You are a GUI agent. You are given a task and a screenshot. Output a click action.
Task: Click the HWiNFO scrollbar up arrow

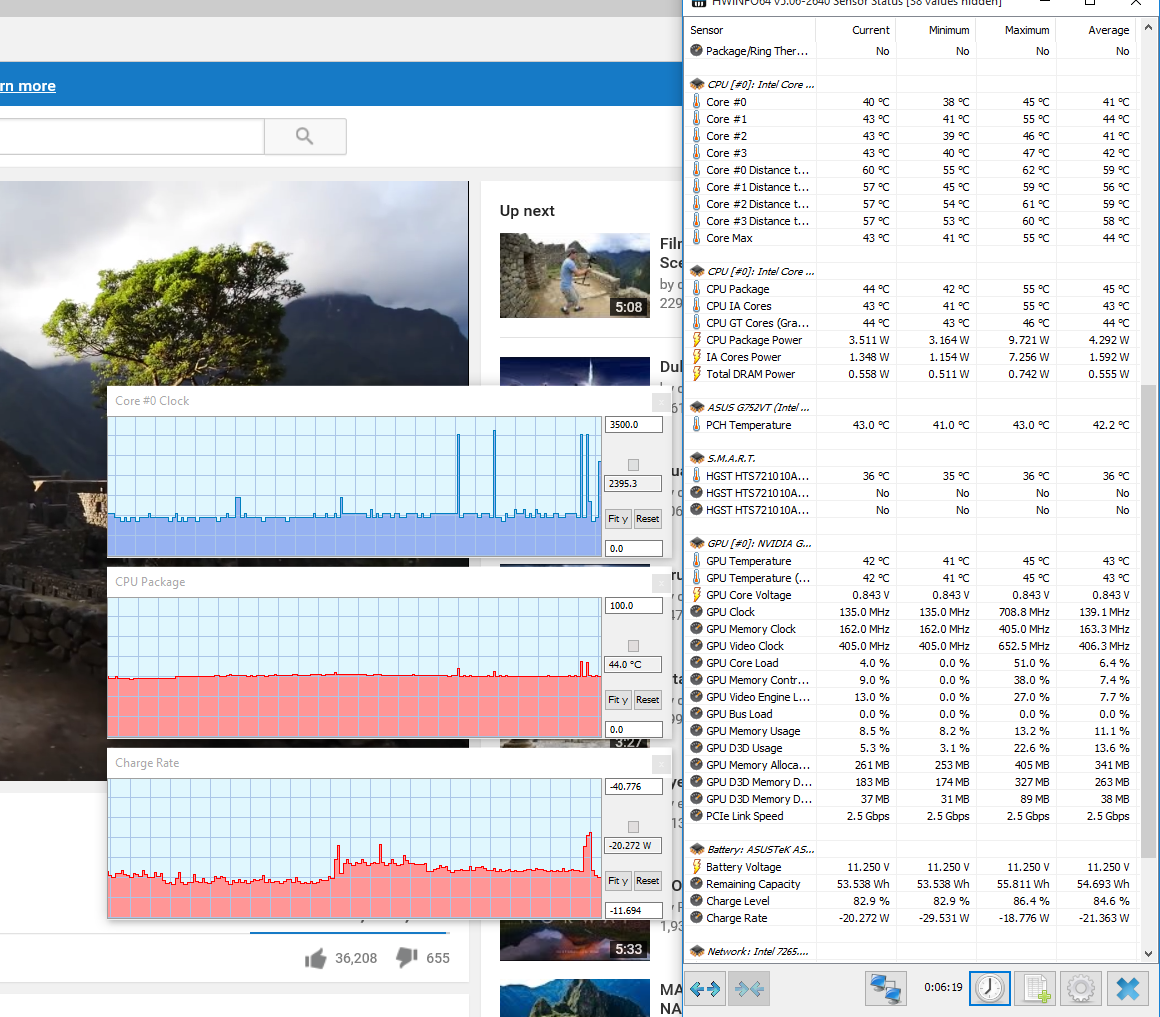(1148, 28)
